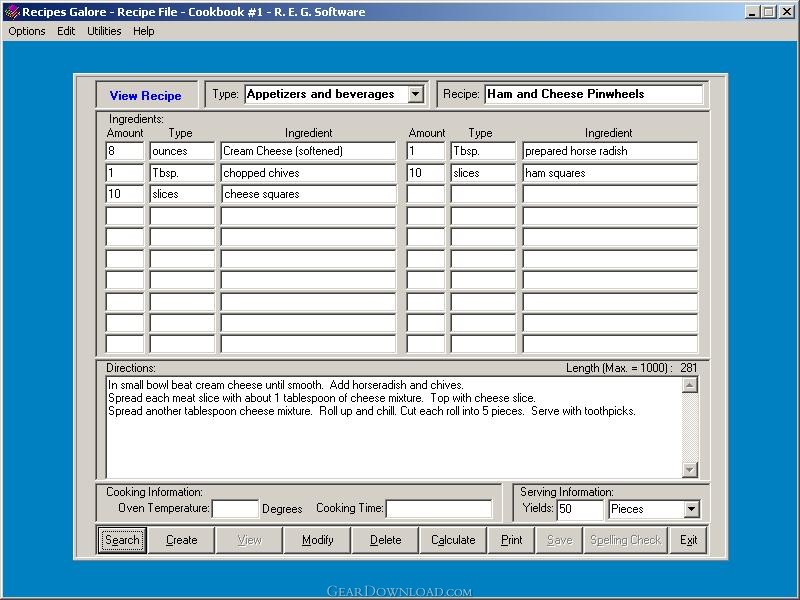The width and height of the screenshot is (800, 600).
Task: Click inside the Directions text area
Action: click(x=393, y=428)
